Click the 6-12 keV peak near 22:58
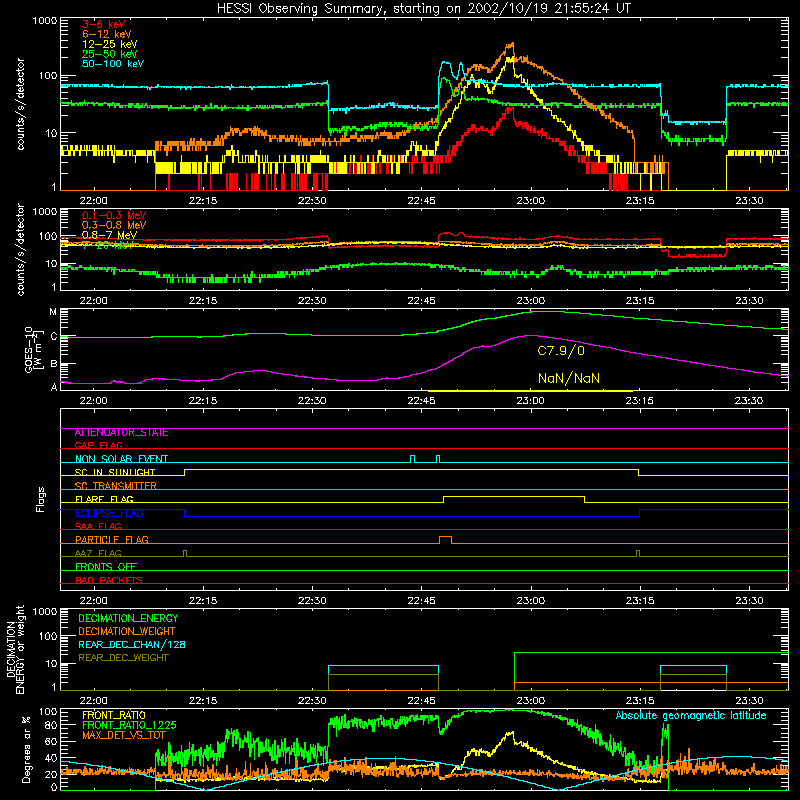Screen dimensions: 800x800 point(511,45)
